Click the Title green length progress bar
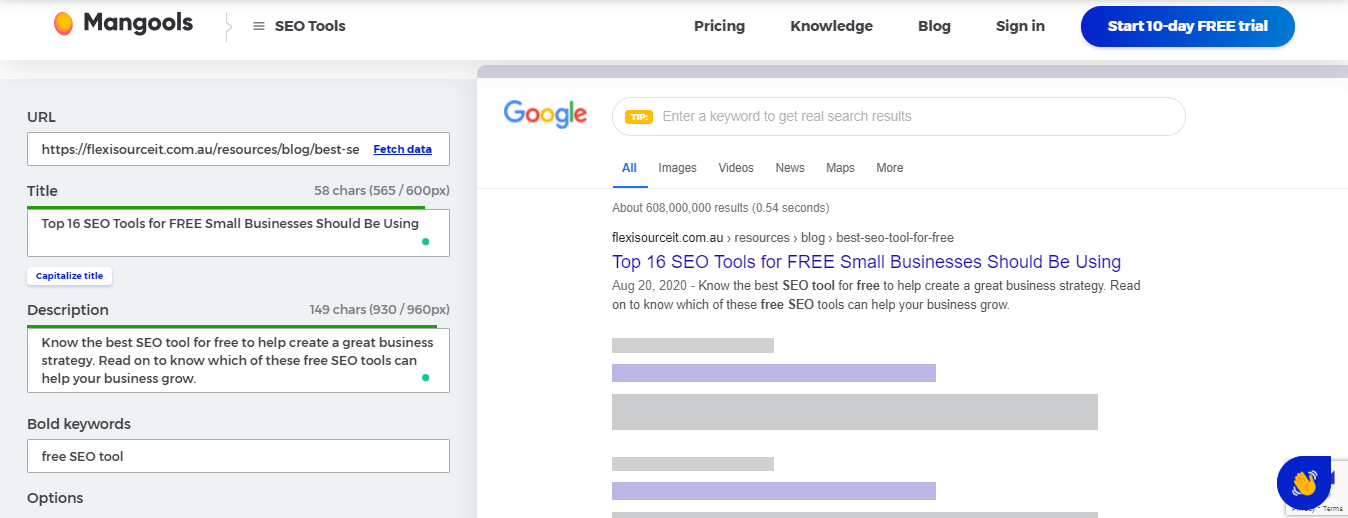This screenshot has width=1348, height=518. [x=226, y=207]
